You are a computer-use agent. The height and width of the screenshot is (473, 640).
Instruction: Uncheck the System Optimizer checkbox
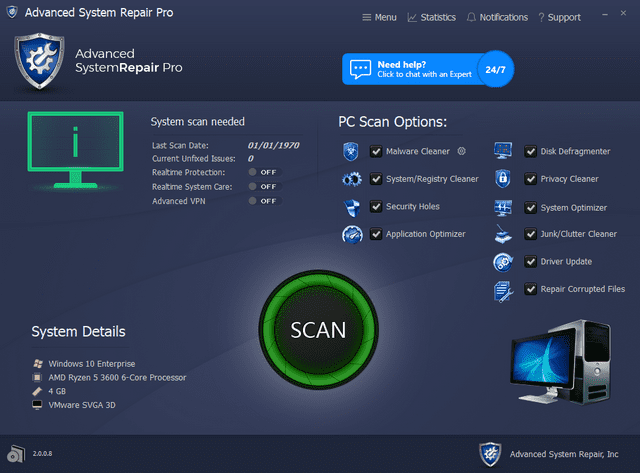pyautogui.click(x=530, y=207)
